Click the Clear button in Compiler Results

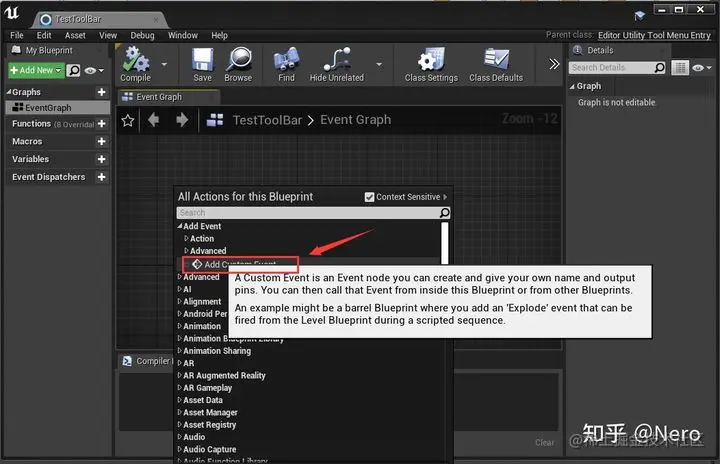point(545,442)
